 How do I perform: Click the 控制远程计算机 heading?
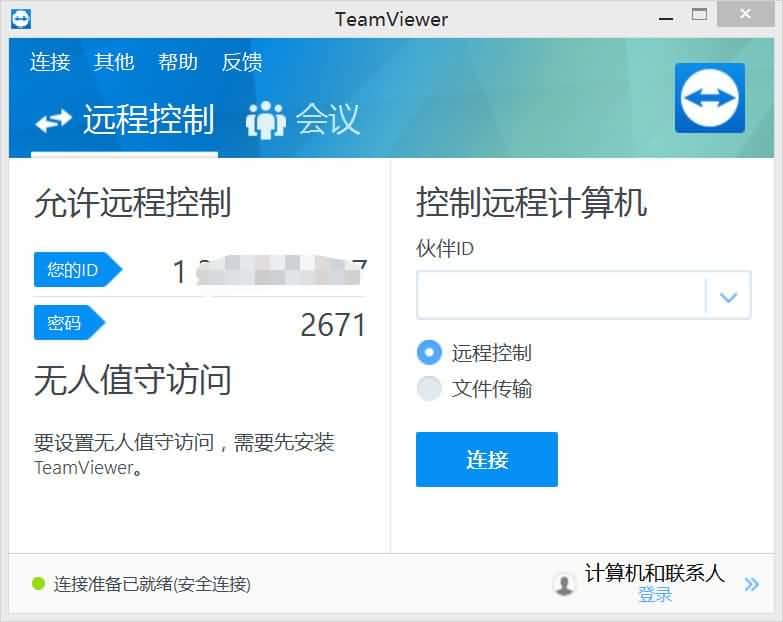[x=532, y=202]
